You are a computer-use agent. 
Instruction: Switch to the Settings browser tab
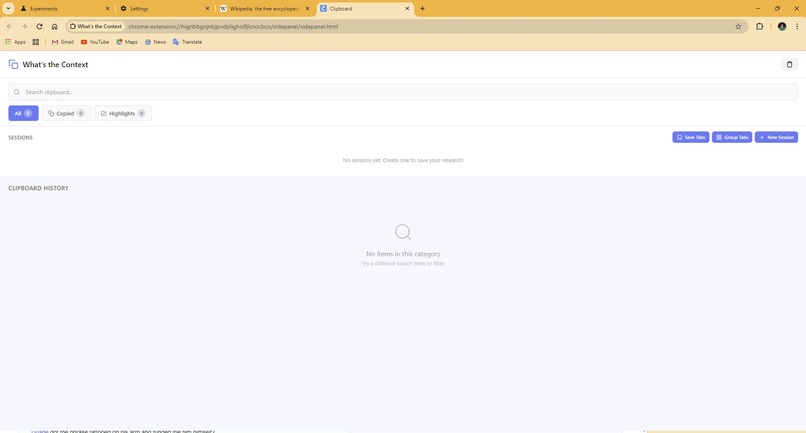(x=164, y=9)
